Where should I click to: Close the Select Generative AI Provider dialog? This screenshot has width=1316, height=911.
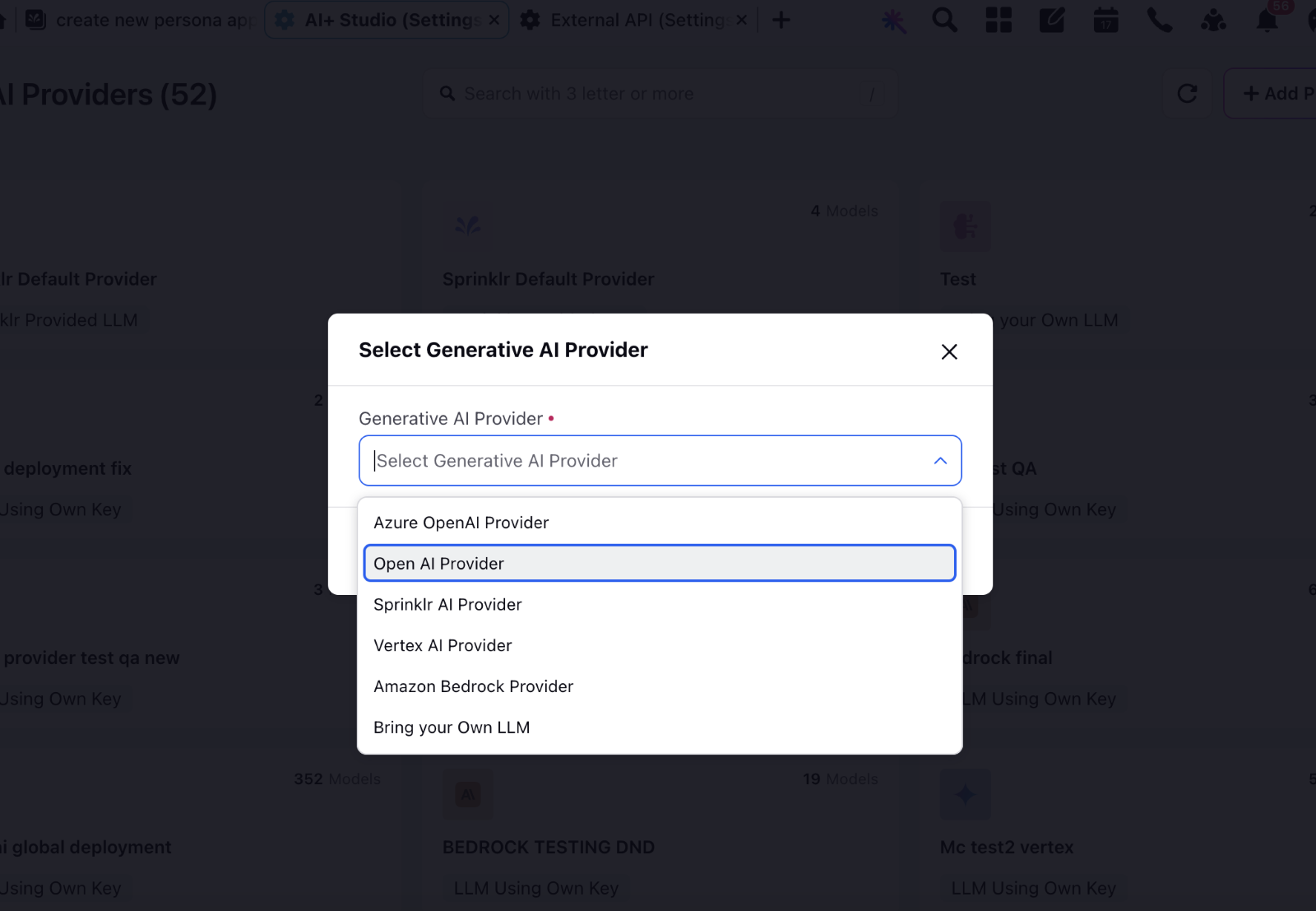[x=949, y=351]
